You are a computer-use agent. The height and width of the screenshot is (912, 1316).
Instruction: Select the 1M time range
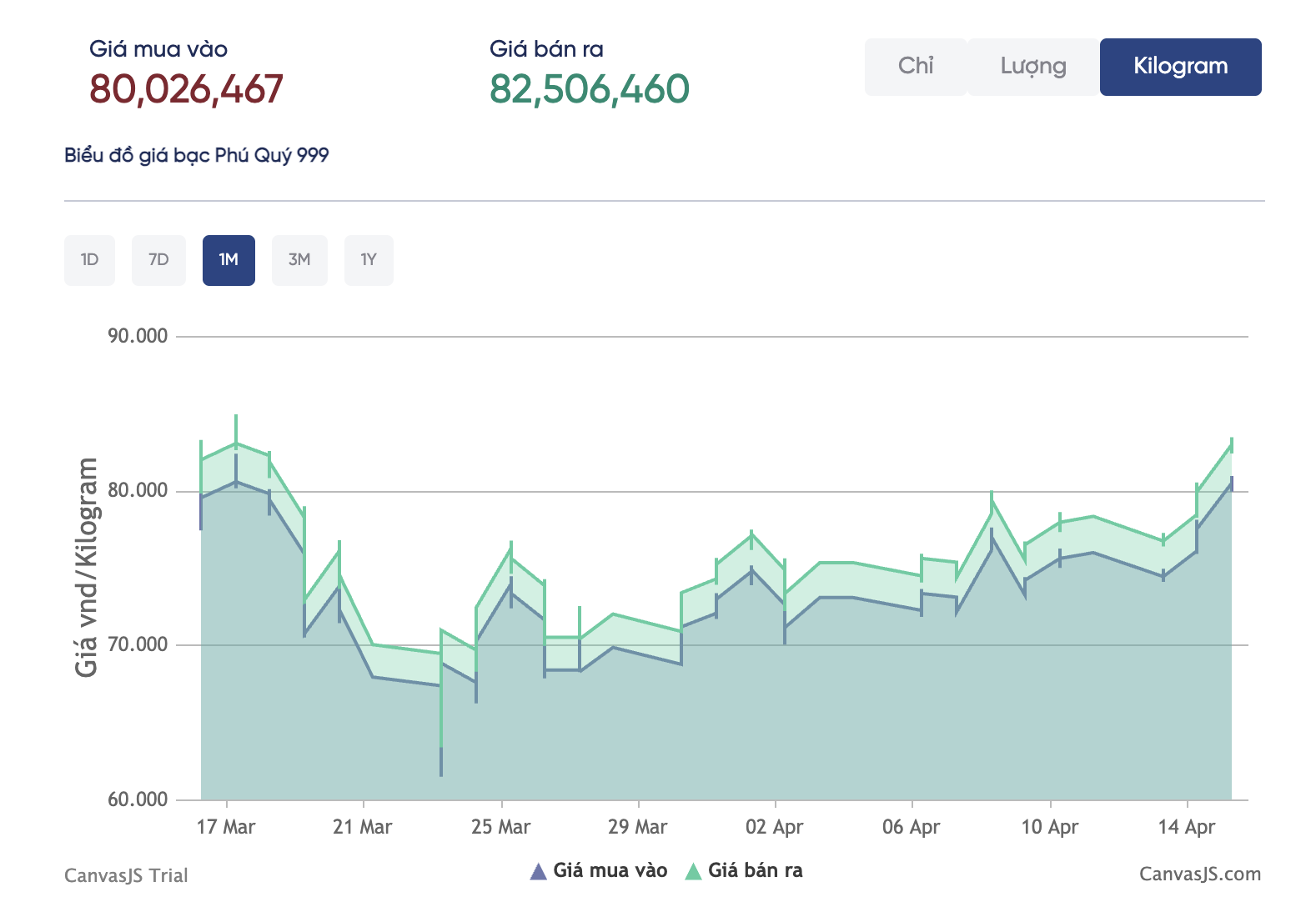point(229,260)
